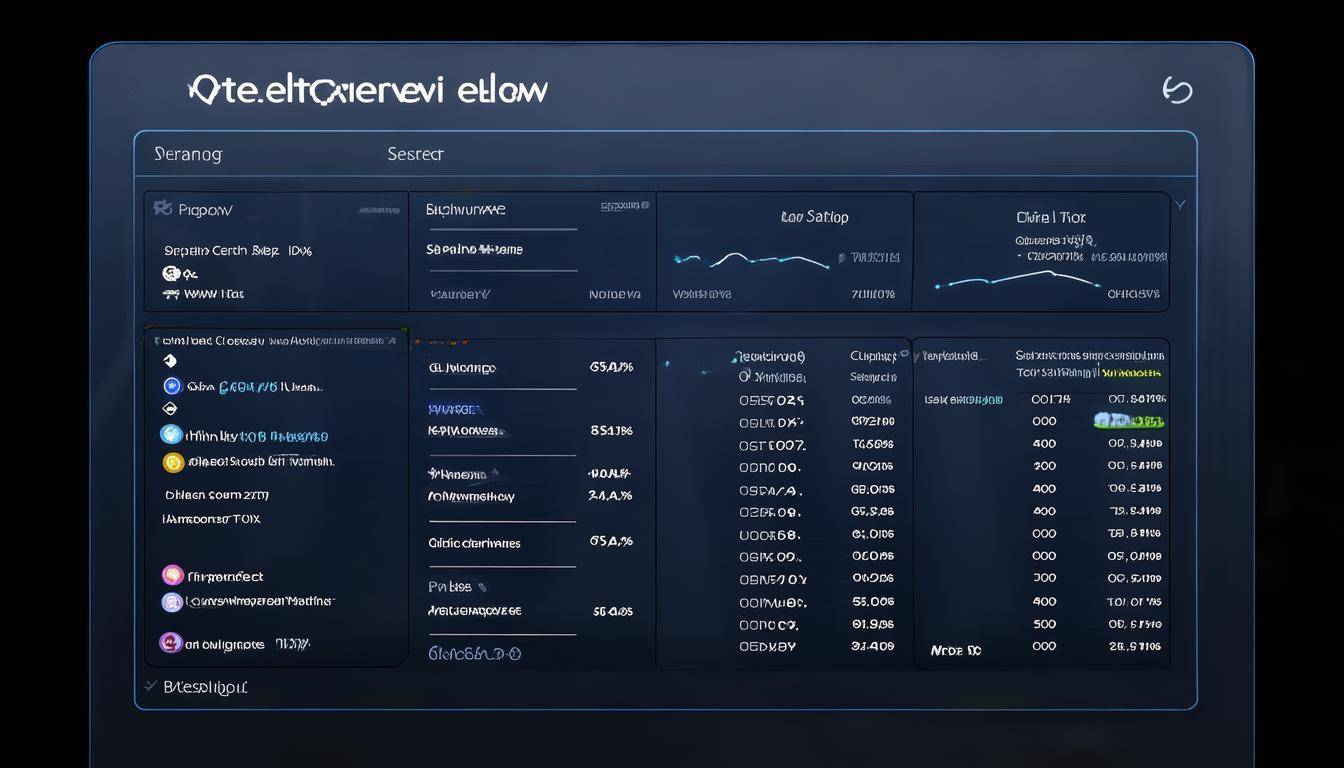The width and height of the screenshot is (1344, 768).
Task: Expand the small chevron right of the top cards
Action: pos(1180,205)
